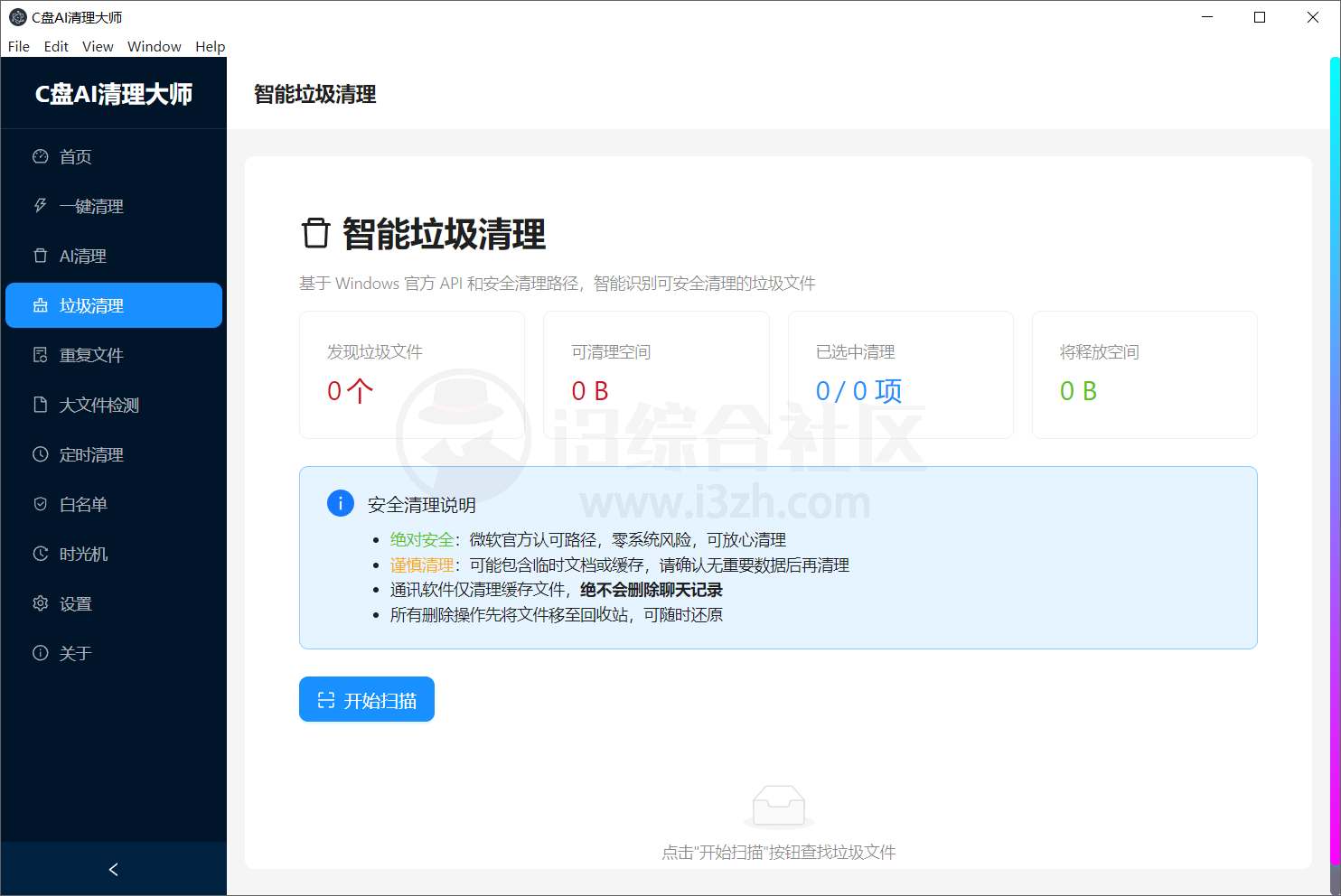Open the 关于 about page
Screen dimensions: 1341x896
76,653
